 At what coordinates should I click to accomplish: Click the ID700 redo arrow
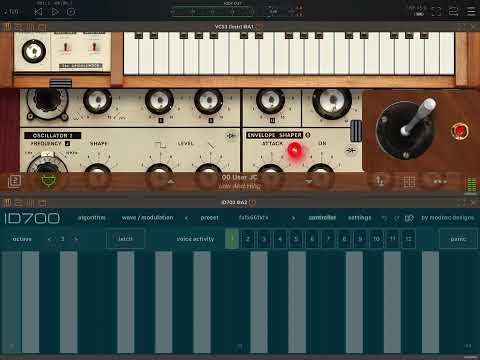coord(397,218)
